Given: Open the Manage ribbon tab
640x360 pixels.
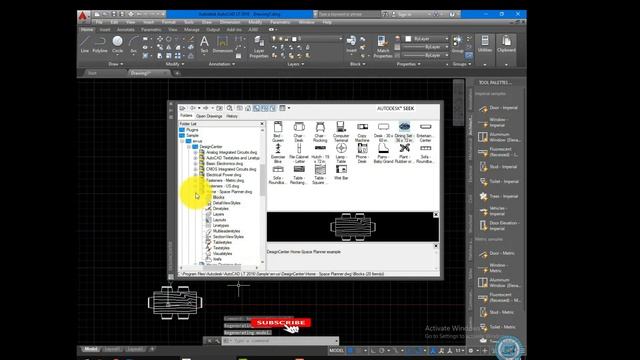Looking at the screenshot, I should point(191,30).
